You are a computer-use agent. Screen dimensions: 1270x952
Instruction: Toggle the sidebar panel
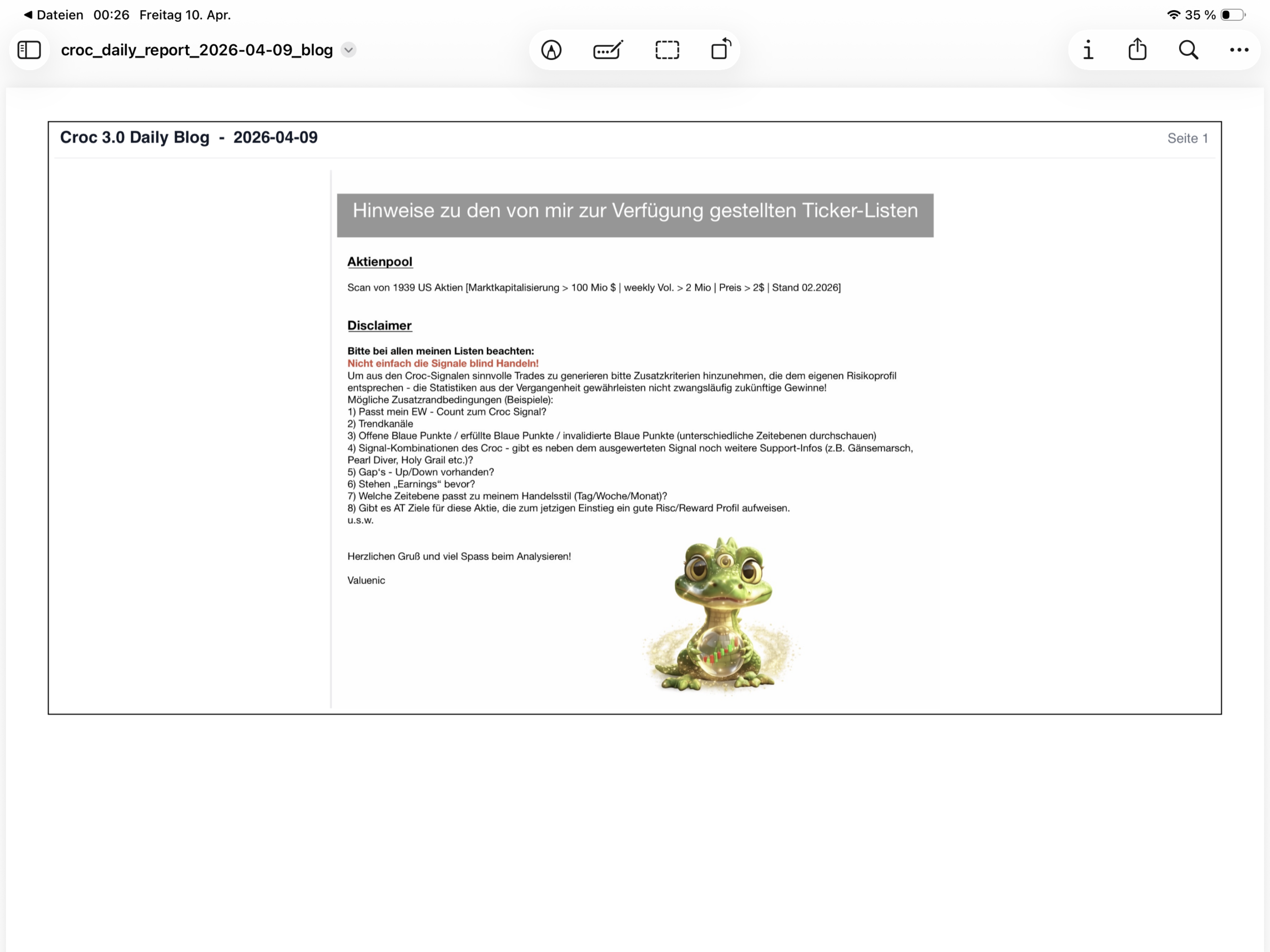tap(29, 50)
